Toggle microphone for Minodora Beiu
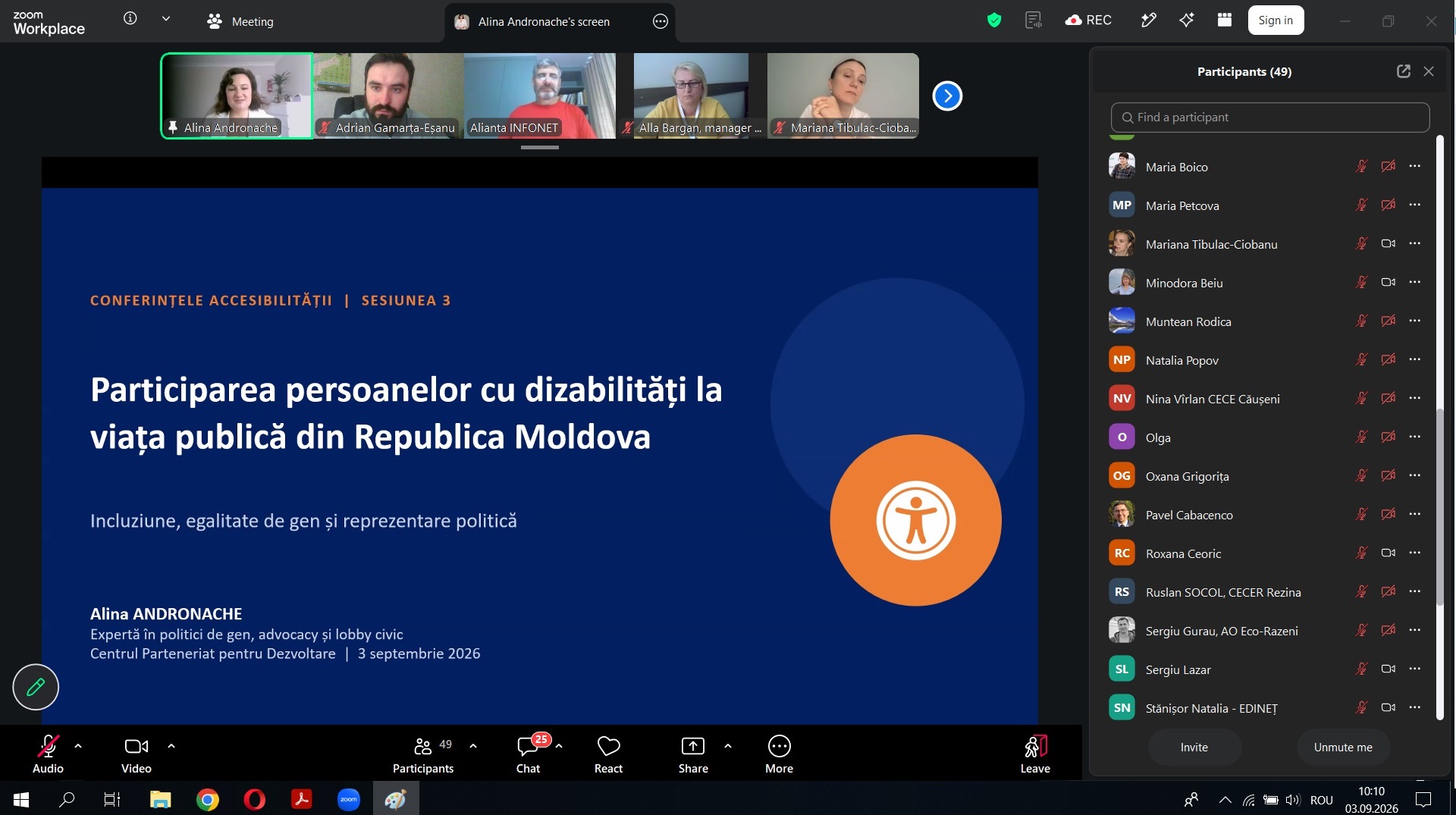The height and width of the screenshot is (815, 1456). (1362, 282)
